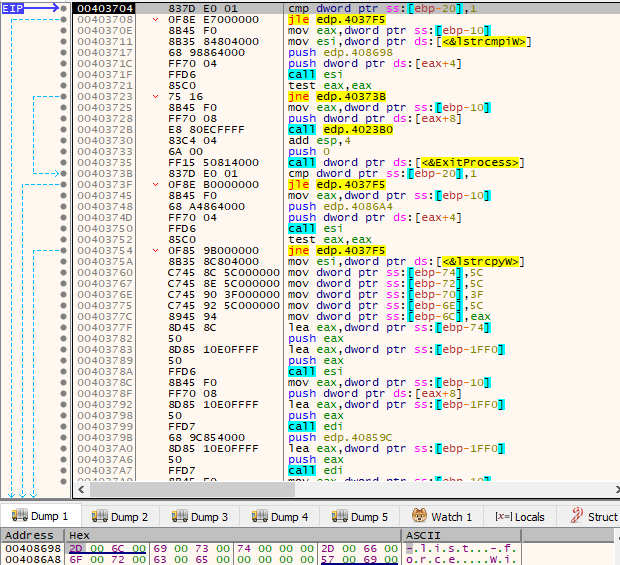
Task: Click the Struct tab icon
Action: coord(577,515)
